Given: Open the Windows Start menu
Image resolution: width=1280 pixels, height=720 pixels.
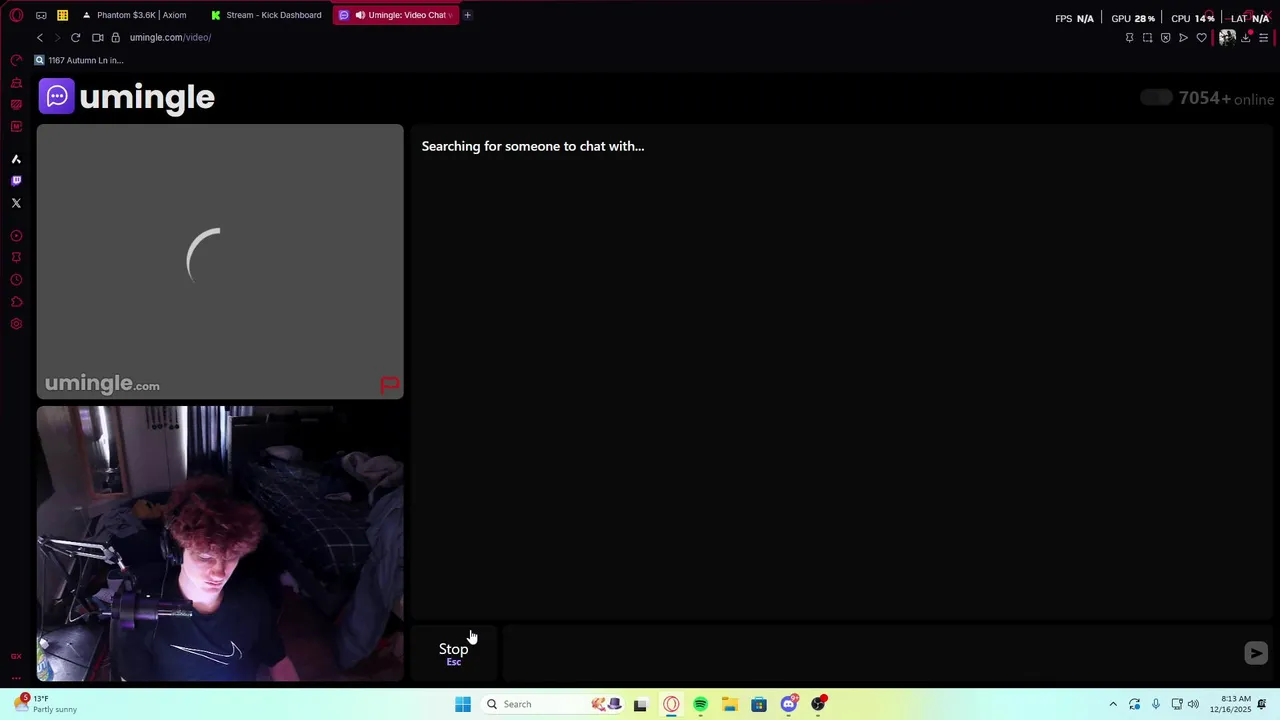Looking at the screenshot, I should 463,704.
